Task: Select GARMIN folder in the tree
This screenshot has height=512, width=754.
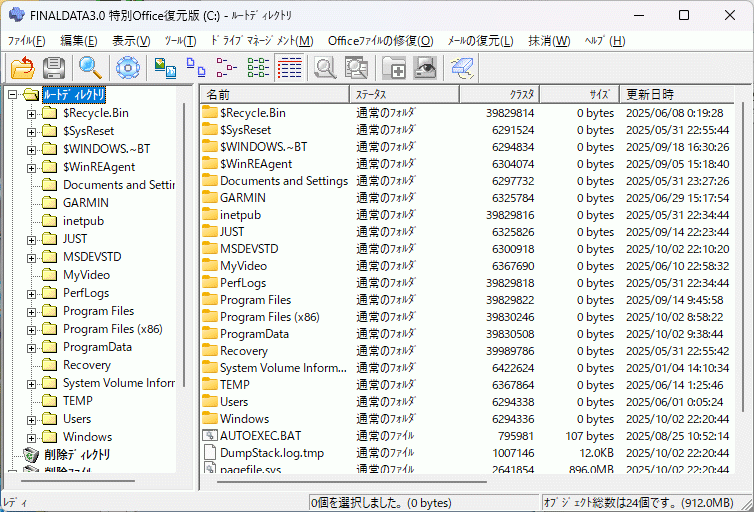Action: (x=86, y=203)
